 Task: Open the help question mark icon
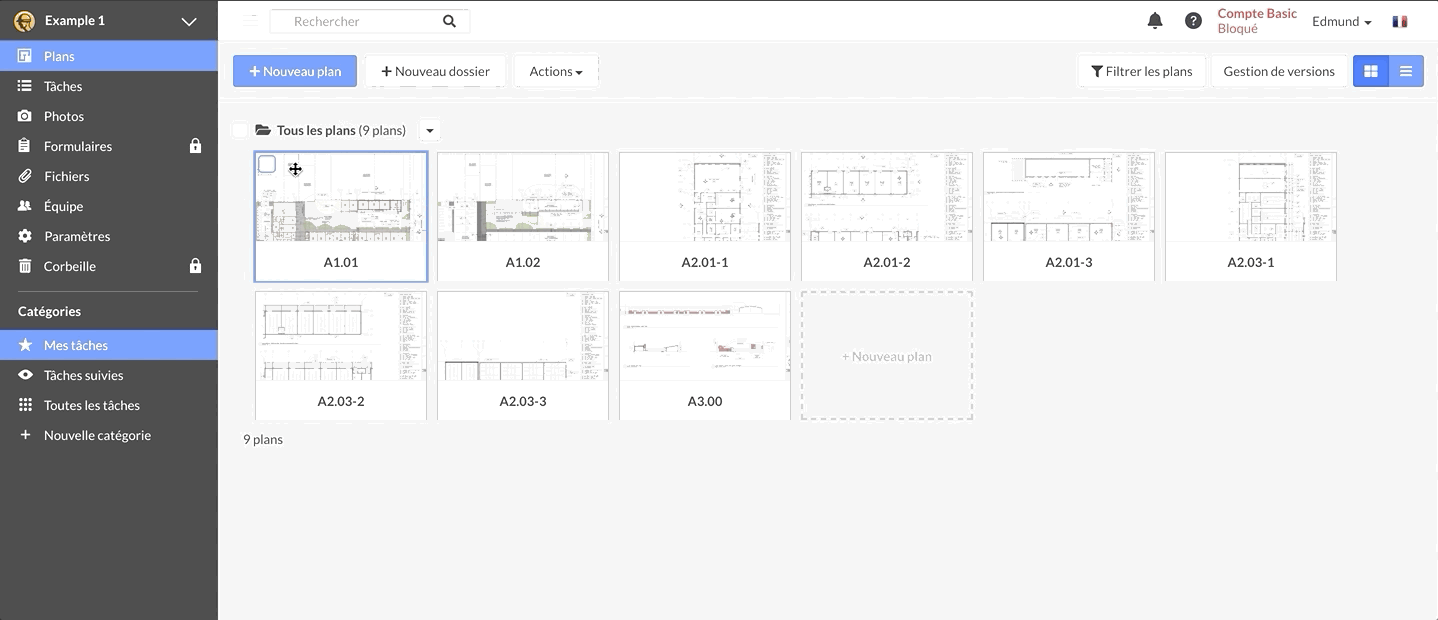click(1193, 20)
